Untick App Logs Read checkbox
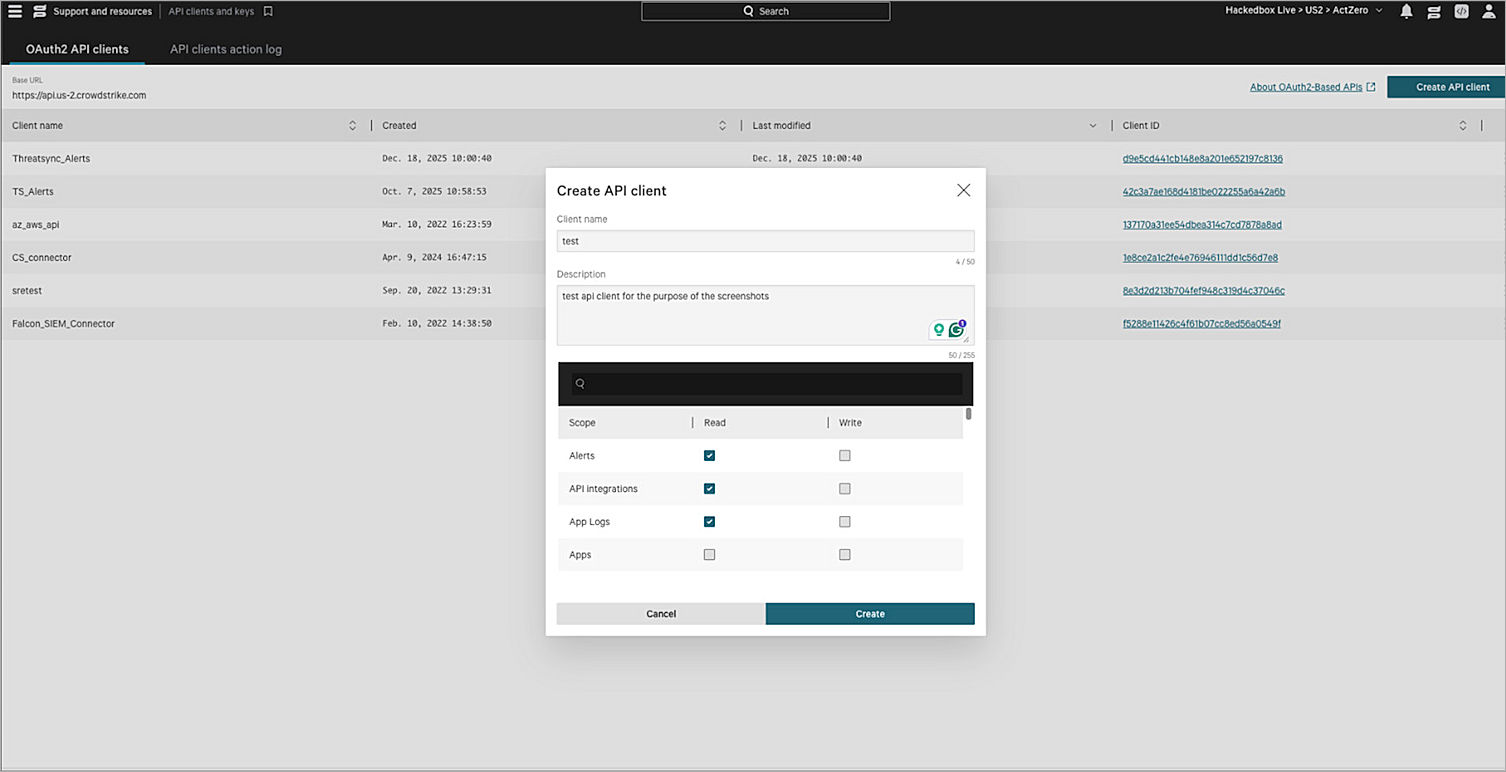This screenshot has height=772, width=1506. 710,522
